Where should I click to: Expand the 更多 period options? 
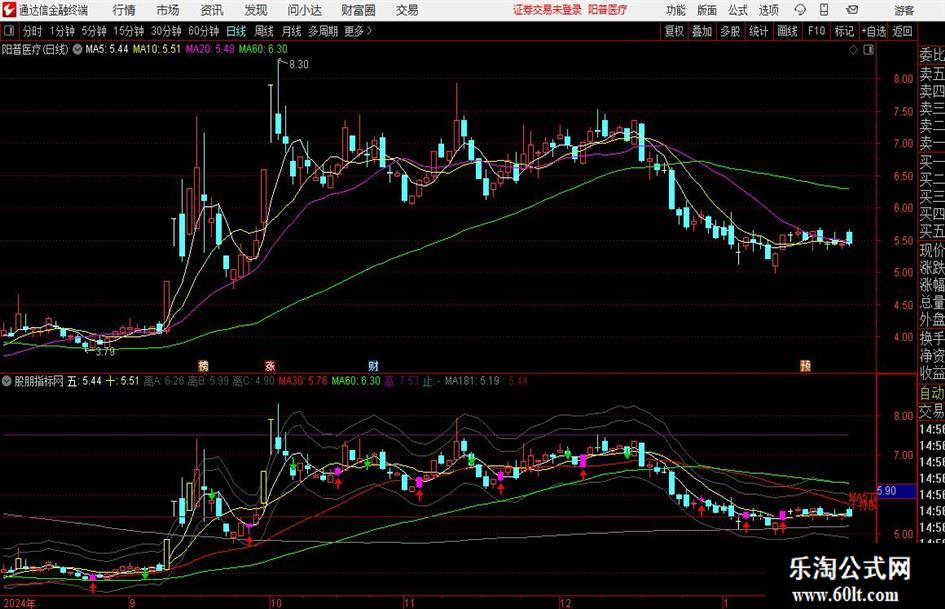[358, 31]
